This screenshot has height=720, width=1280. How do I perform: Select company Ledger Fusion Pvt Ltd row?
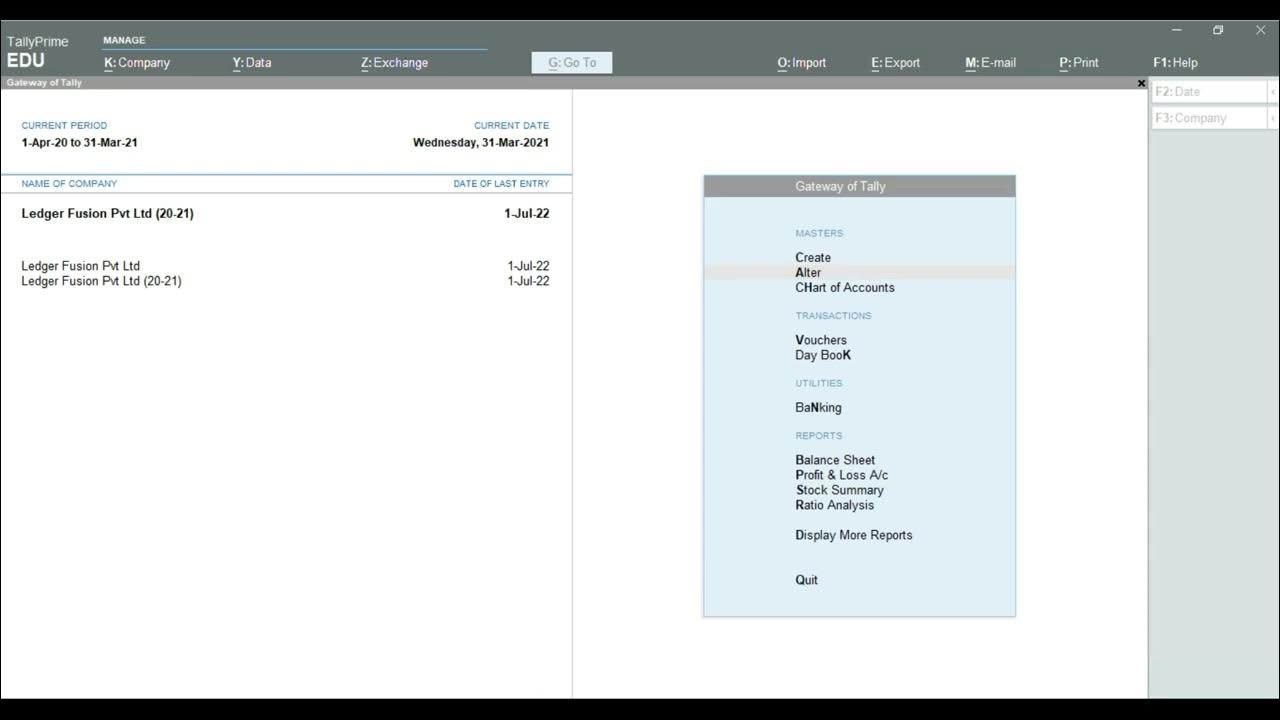point(285,266)
